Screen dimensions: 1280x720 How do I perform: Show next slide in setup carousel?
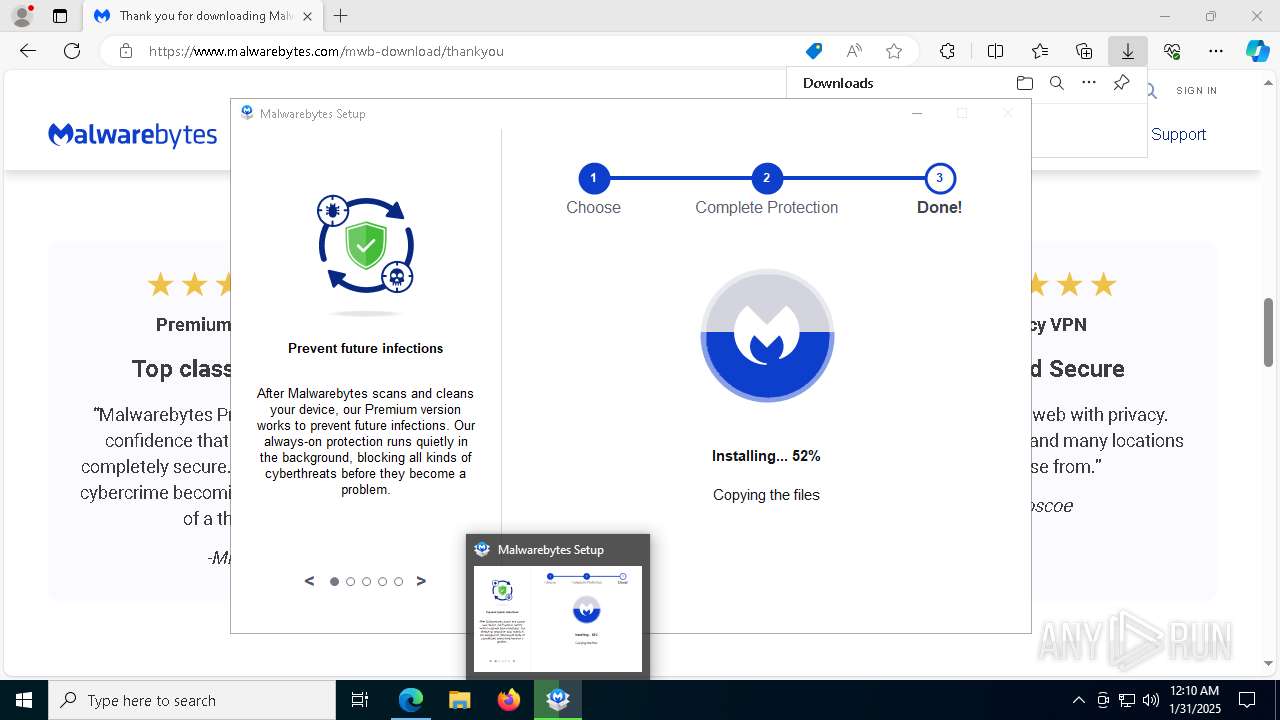[x=421, y=581]
